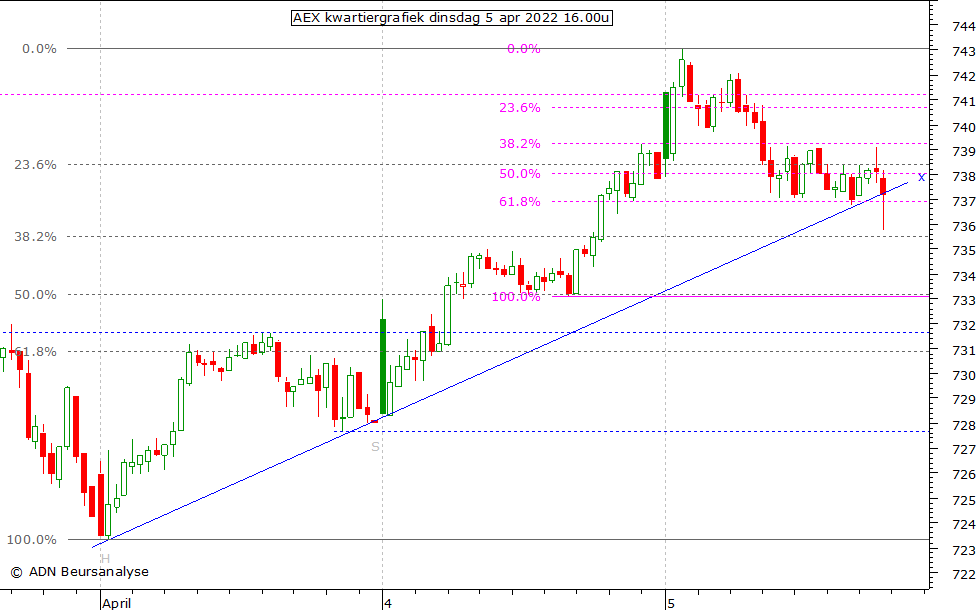Select the grey 61.8% Fibonacci label
Screen dimensions: 980x610
coord(36,351)
